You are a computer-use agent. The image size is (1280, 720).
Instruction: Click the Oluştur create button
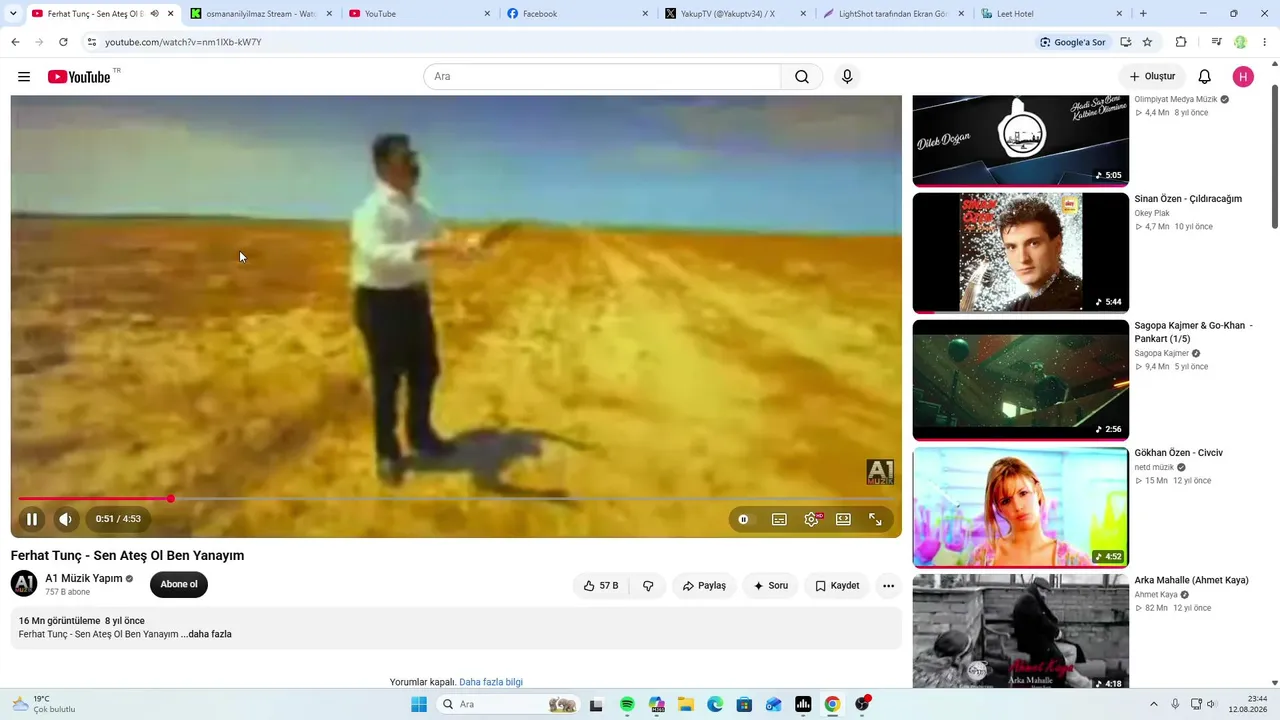(1152, 77)
